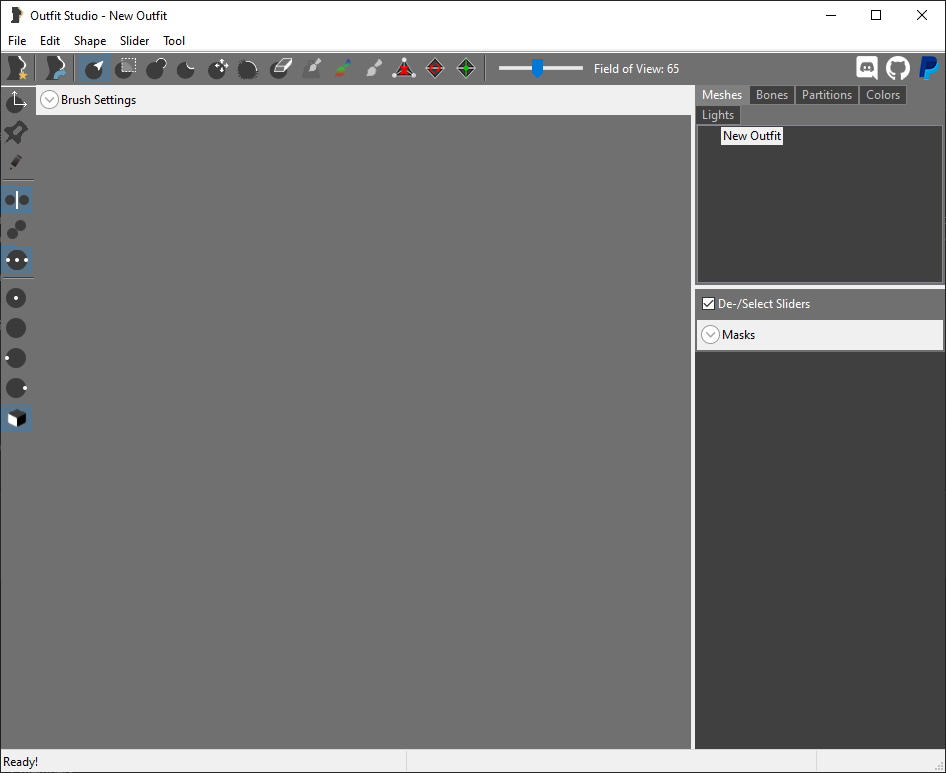Click the Ready! status bar text

pos(21,762)
